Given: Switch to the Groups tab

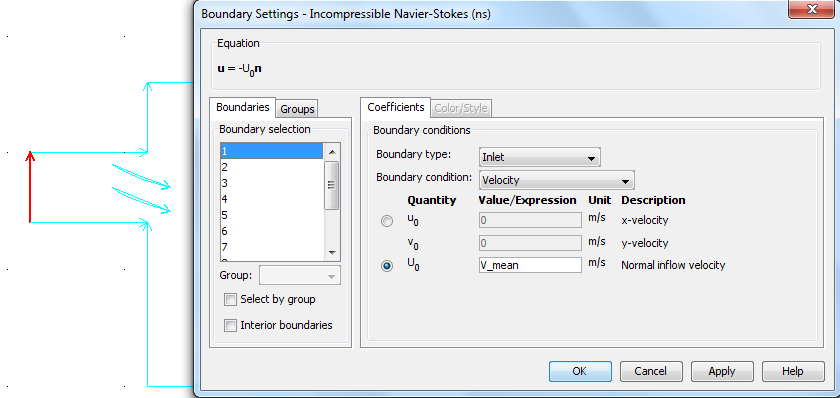Looking at the screenshot, I should pyautogui.click(x=297, y=109).
